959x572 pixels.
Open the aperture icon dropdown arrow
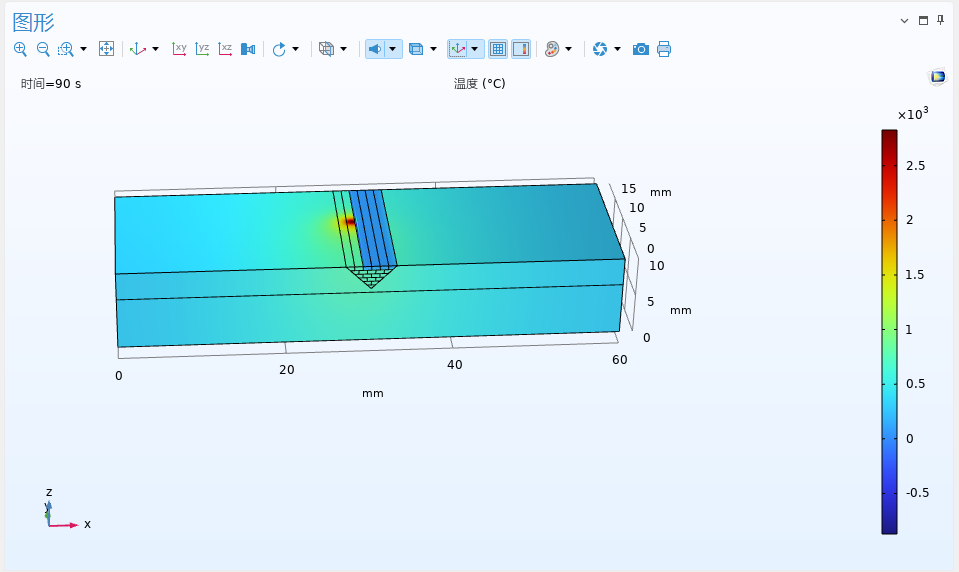click(617, 49)
